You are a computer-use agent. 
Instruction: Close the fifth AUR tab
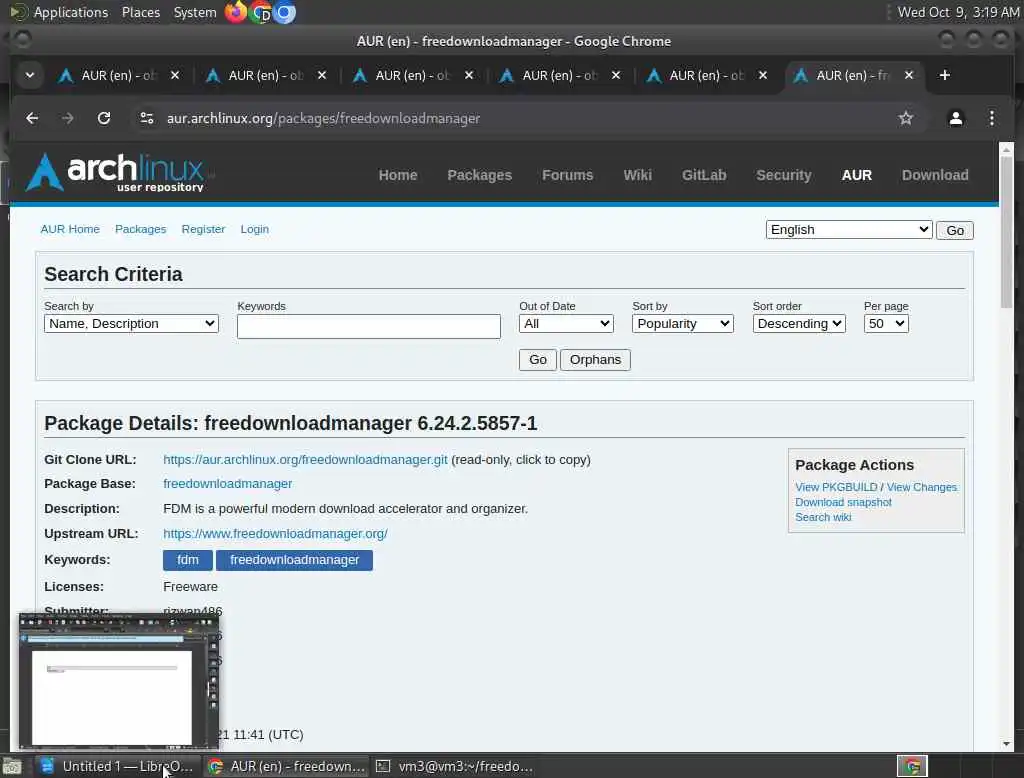point(763,75)
